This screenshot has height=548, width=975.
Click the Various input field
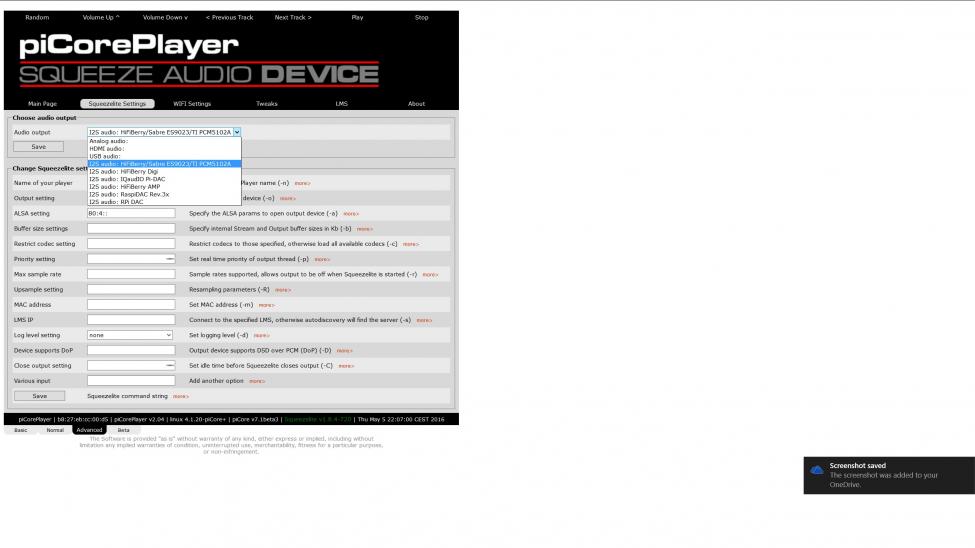point(131,381)
